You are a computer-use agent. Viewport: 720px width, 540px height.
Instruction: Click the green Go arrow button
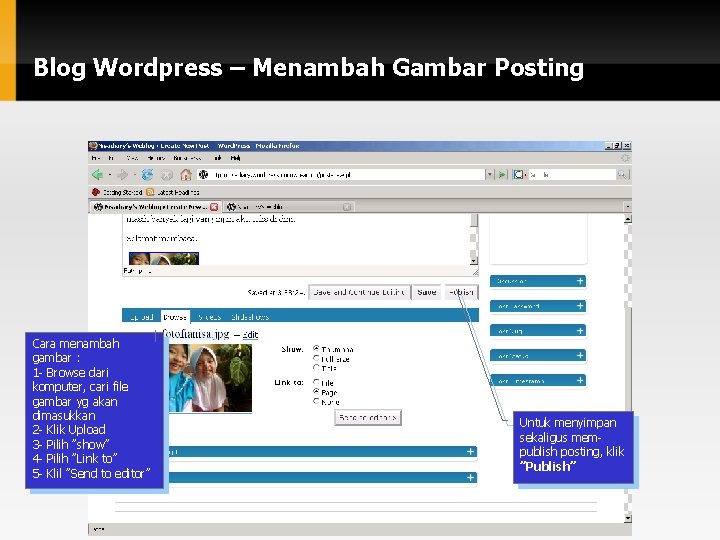click(x=502, y=174)
